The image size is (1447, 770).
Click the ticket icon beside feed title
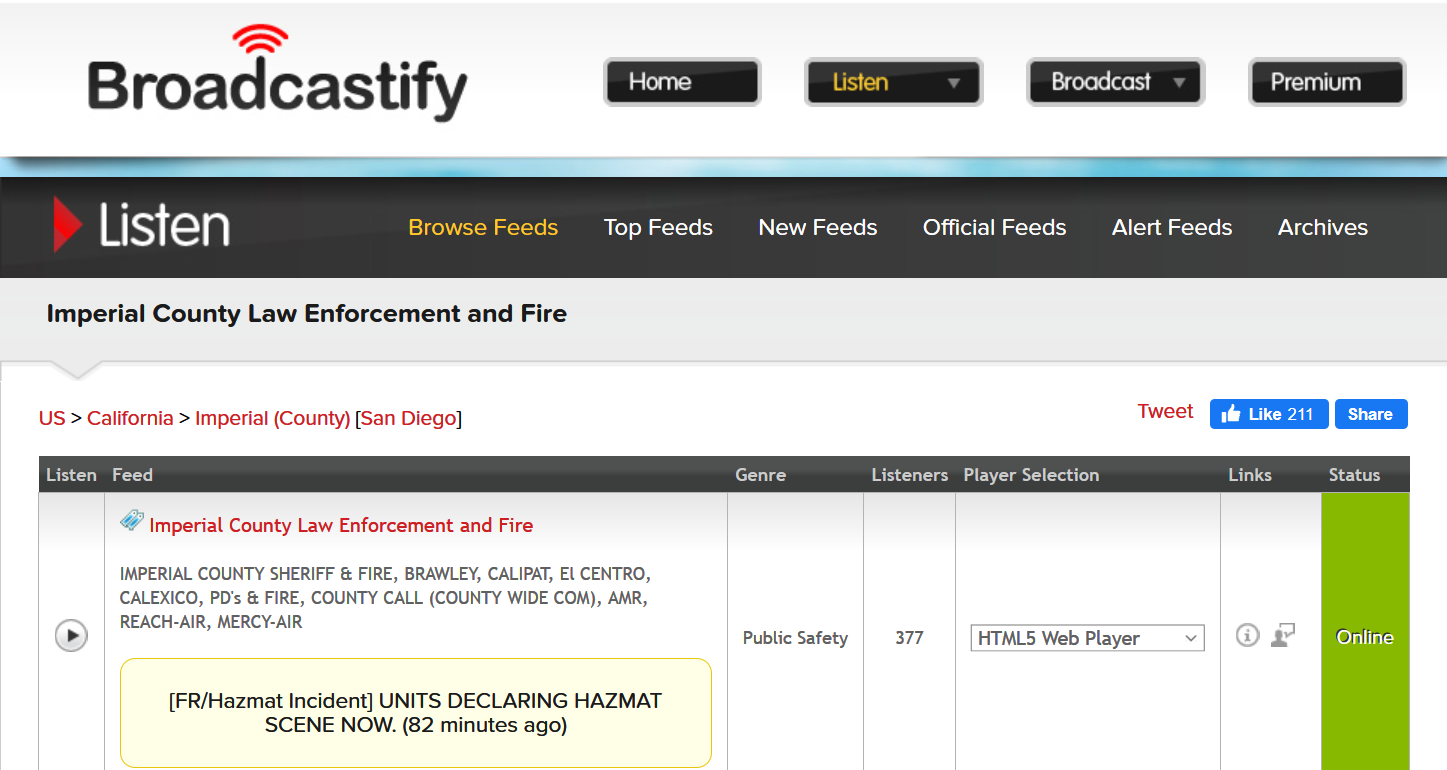[131, 521]
